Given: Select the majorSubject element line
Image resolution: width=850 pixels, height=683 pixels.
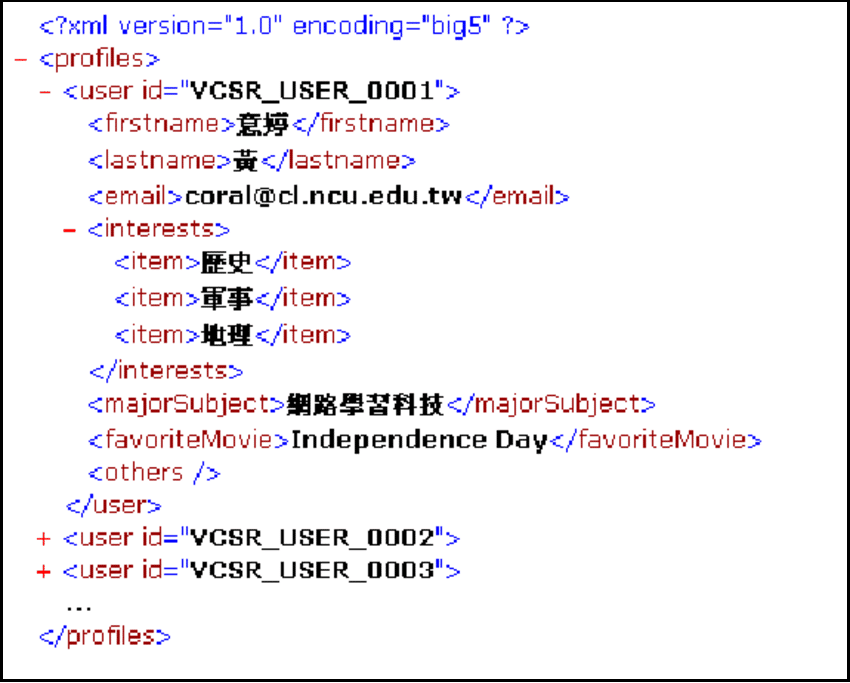Looking at the screenshot, I should click(372, 404).
